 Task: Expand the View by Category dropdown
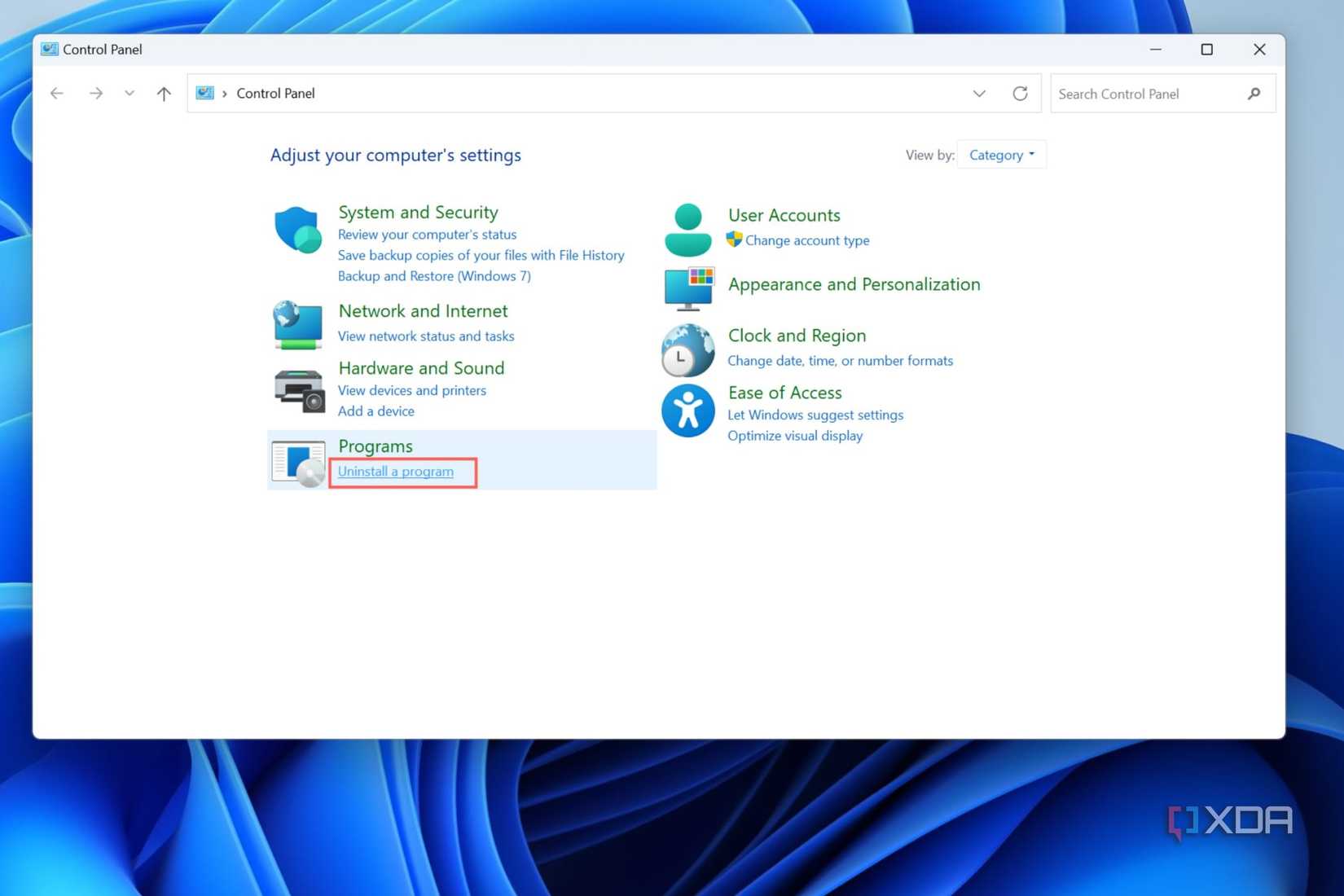1001,155
